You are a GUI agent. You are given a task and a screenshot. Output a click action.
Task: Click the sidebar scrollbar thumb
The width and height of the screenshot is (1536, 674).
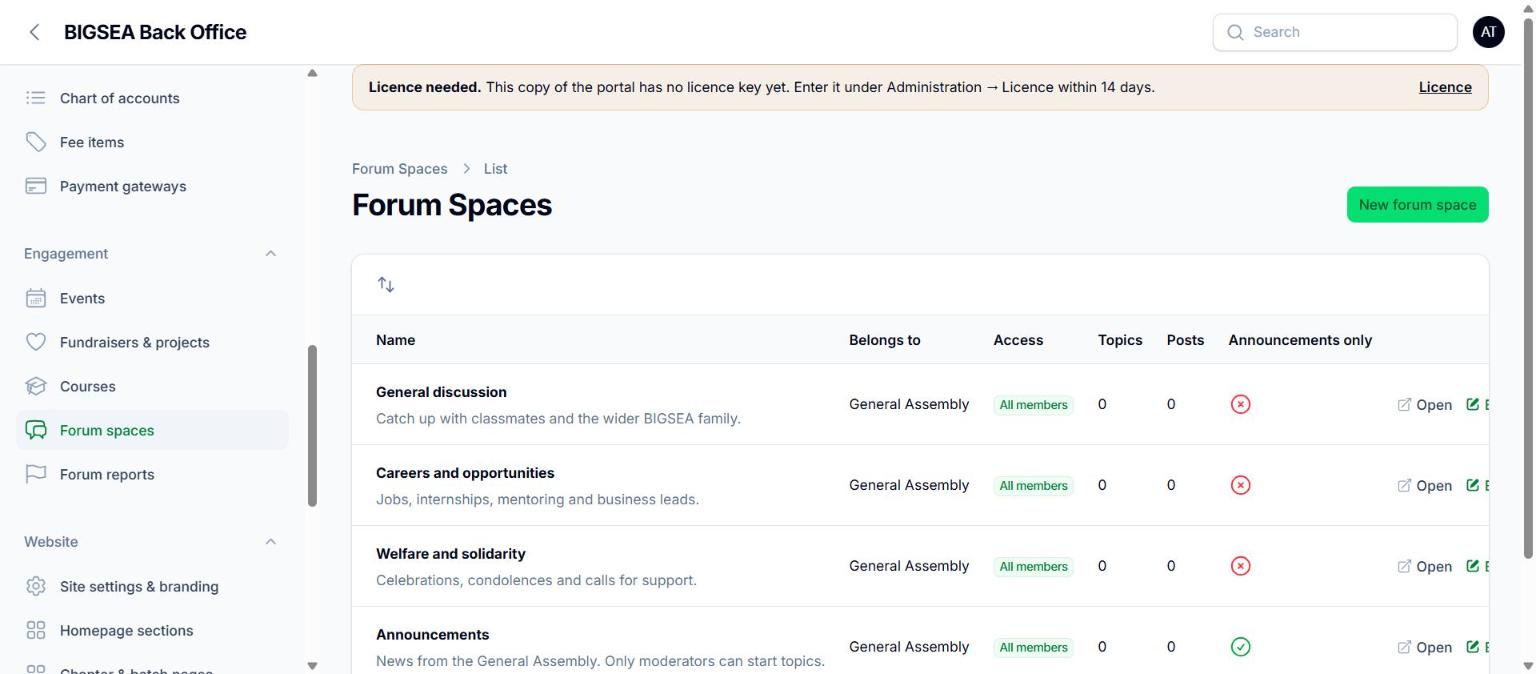click(312, 426)
